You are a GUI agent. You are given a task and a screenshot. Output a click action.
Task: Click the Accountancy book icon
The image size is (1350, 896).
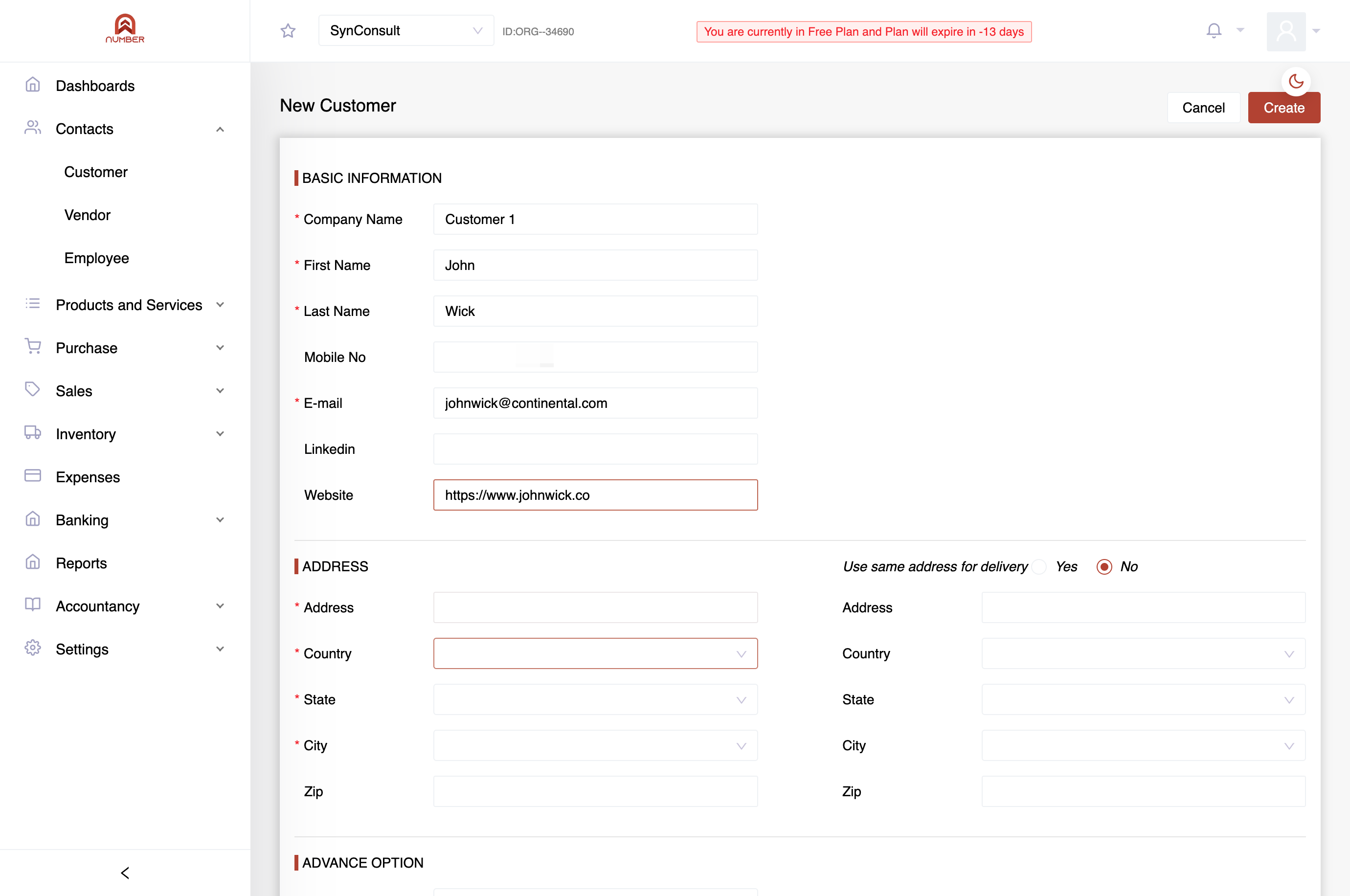coord(33,605)
